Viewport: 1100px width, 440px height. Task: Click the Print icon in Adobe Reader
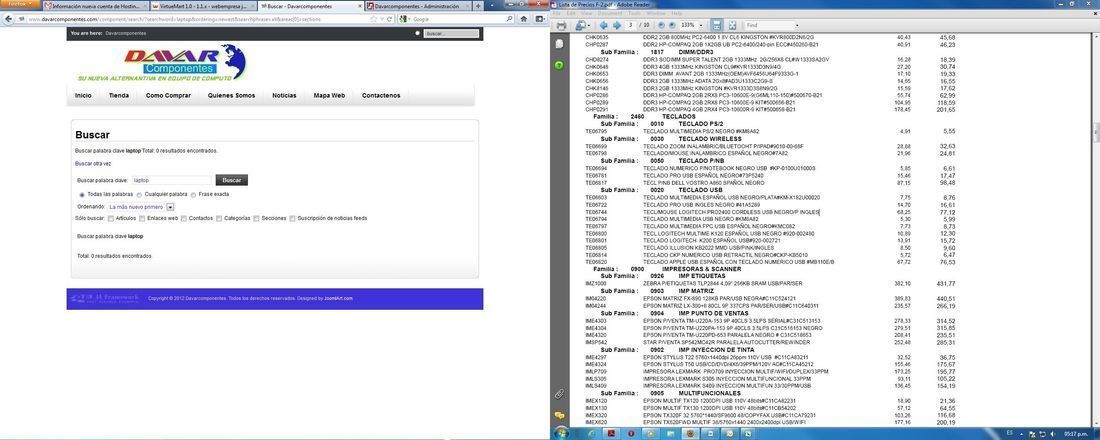[x=561, y=25]
